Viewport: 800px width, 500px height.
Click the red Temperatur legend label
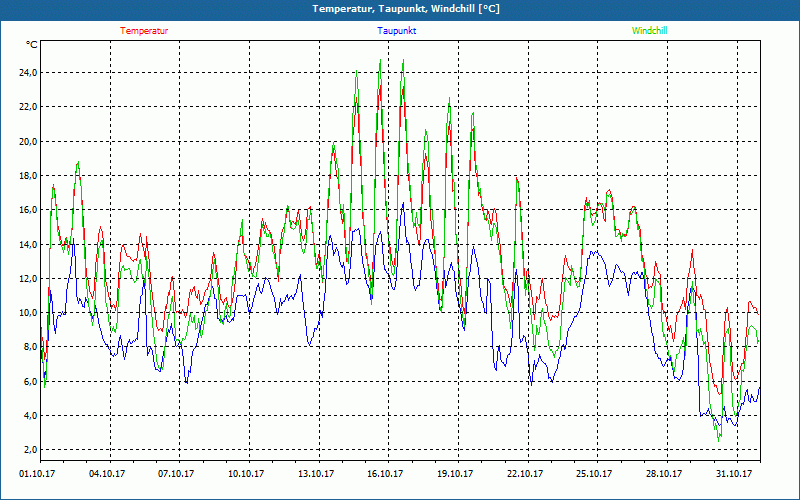point(144,31)
